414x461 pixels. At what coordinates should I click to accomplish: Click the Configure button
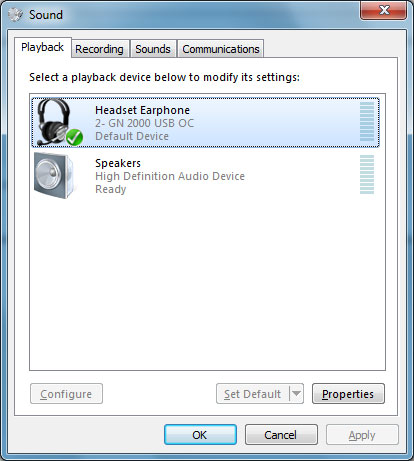coord(66,394)
